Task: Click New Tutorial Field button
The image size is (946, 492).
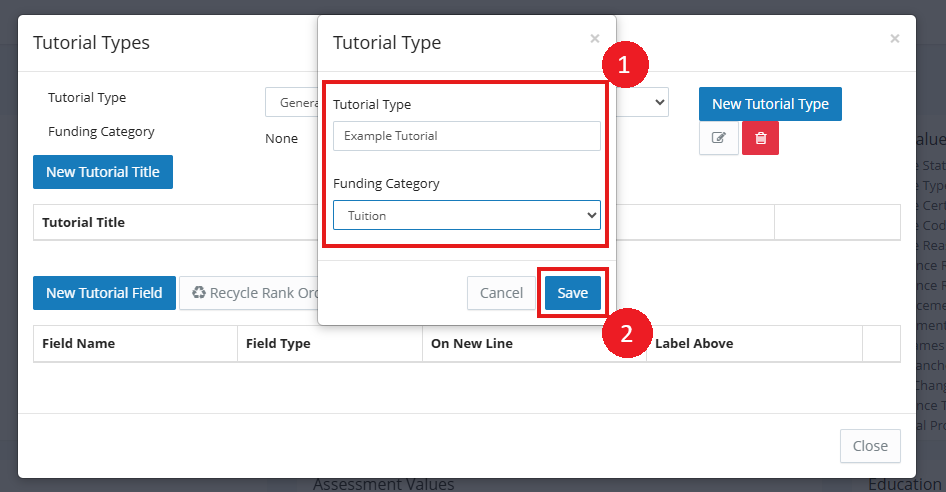Action: point(104,293)
